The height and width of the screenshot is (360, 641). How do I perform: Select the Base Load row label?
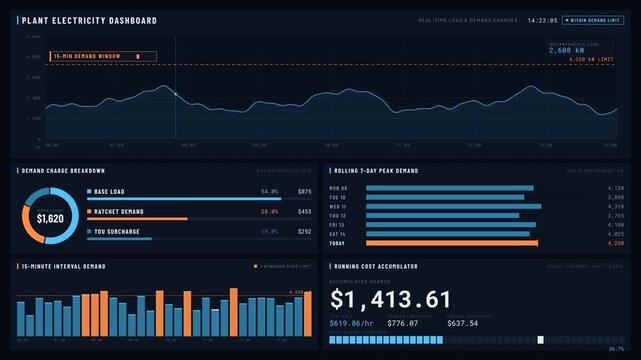click(109, 191)
